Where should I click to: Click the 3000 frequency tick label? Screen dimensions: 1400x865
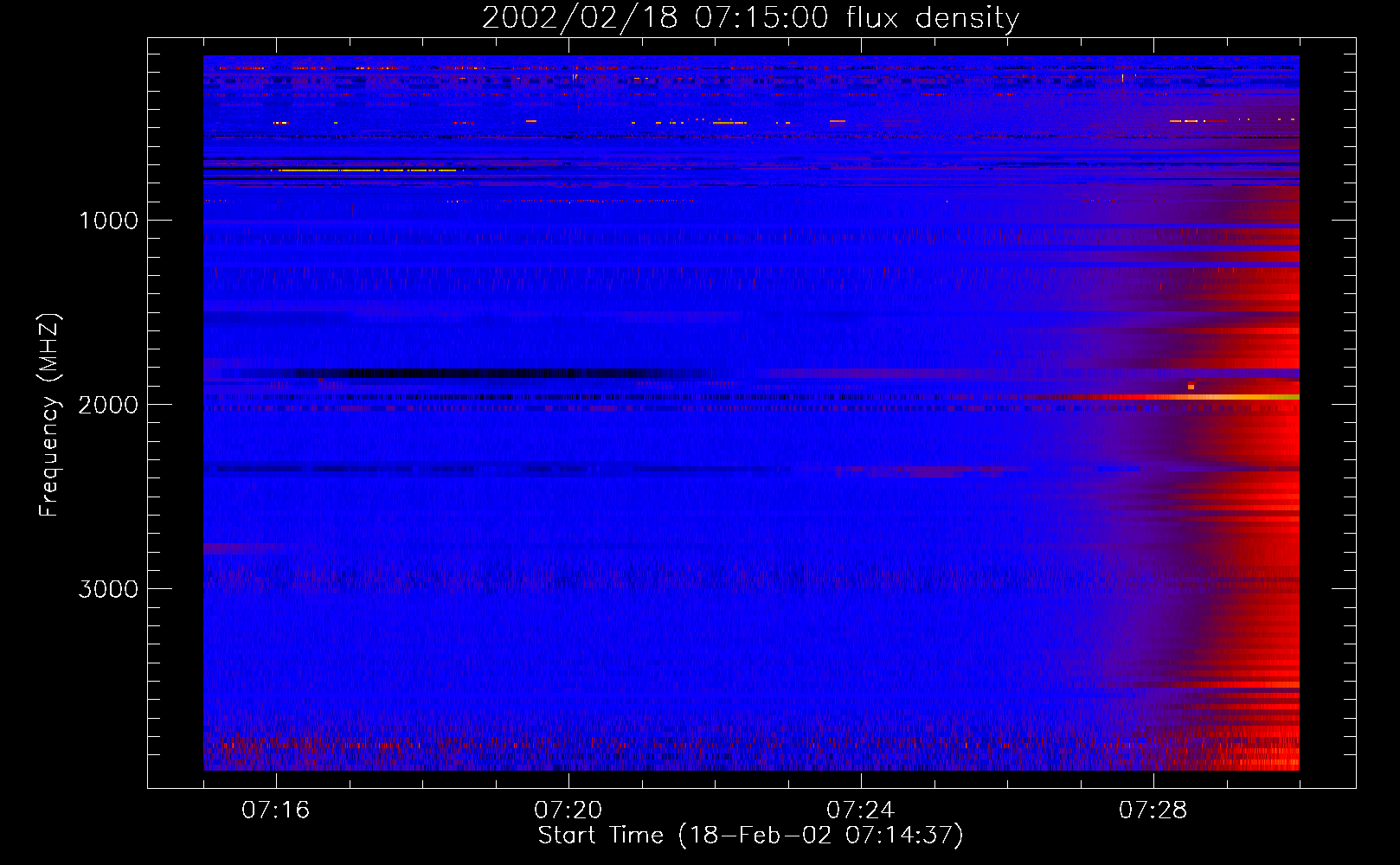(x=109, y=589)
